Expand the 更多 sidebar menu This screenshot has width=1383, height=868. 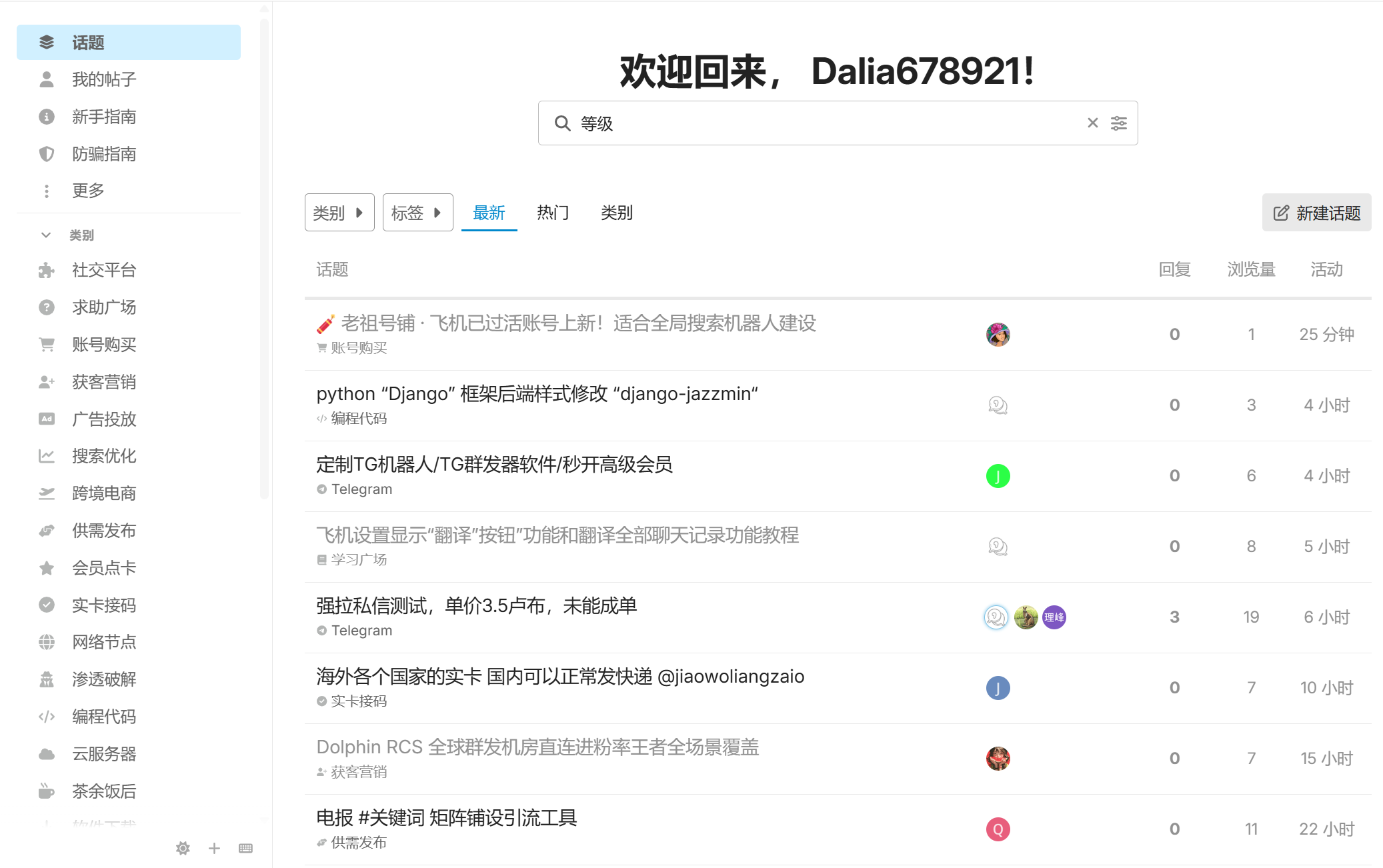point(88,191)
